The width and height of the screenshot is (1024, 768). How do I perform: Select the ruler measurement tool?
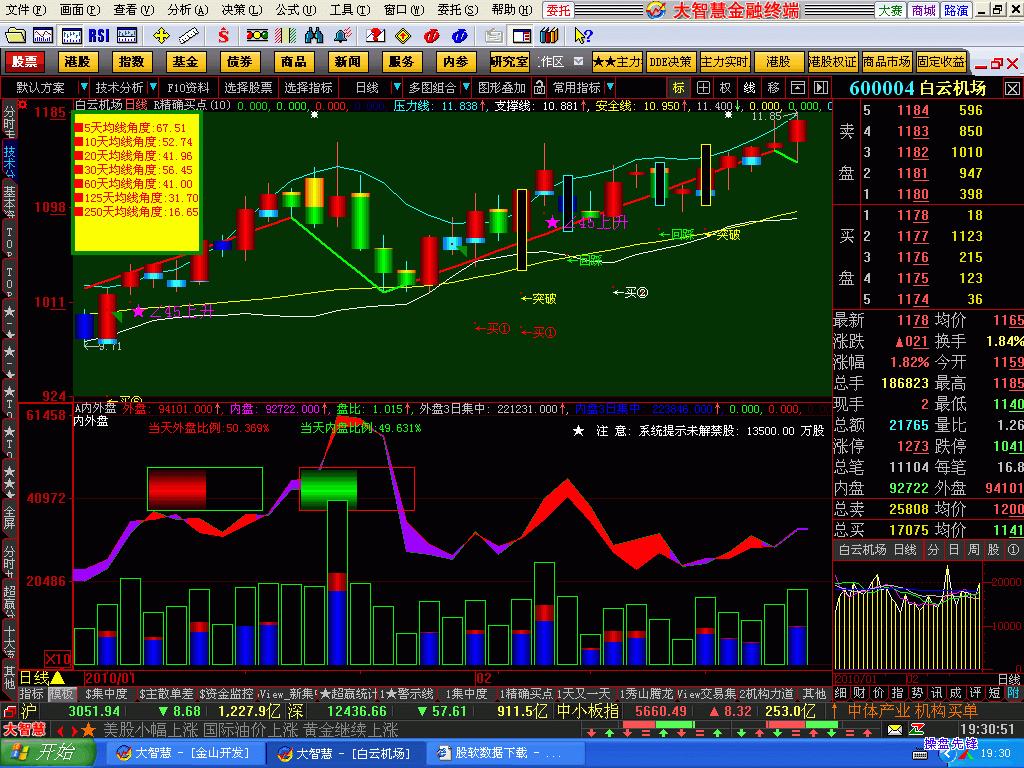coord(189,36)
